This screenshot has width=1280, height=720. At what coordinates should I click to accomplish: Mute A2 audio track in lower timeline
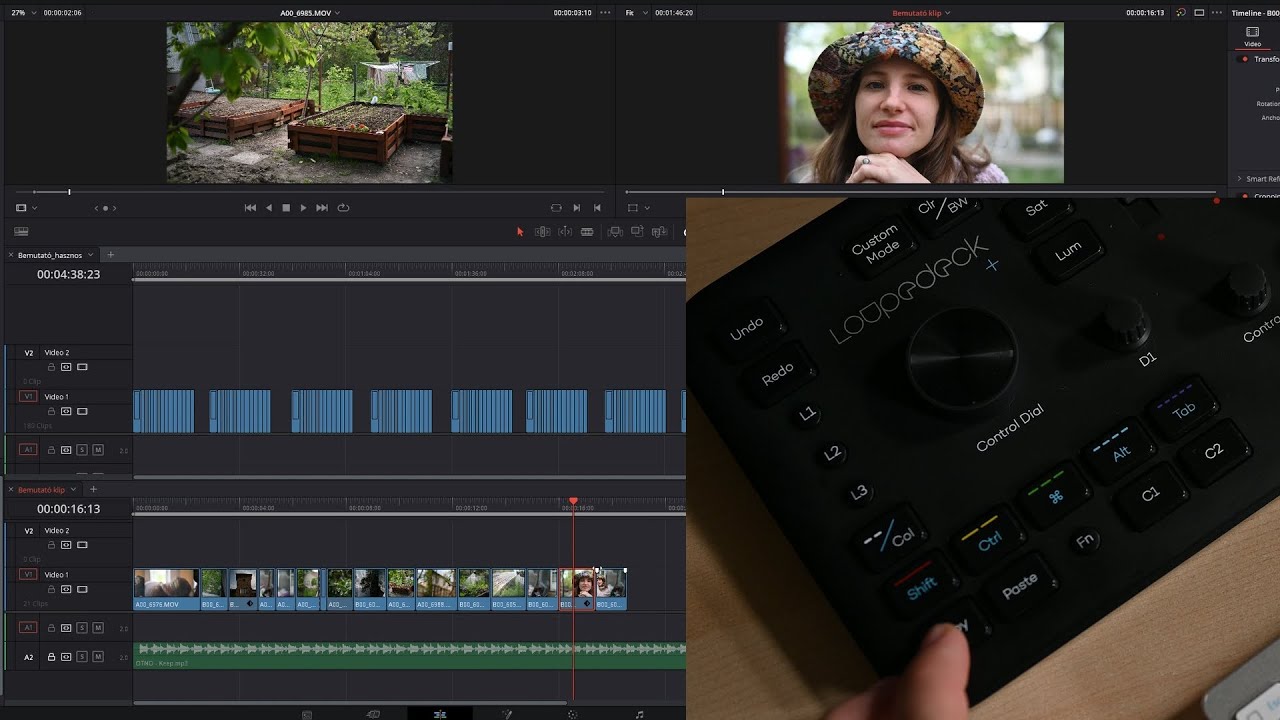point(98,657)
